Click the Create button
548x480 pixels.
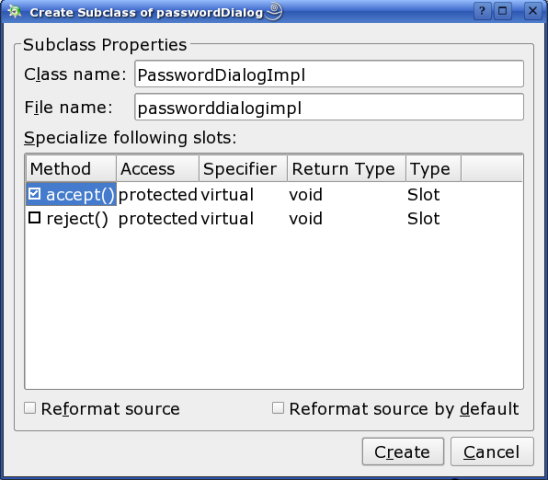(x=403, y=452)
